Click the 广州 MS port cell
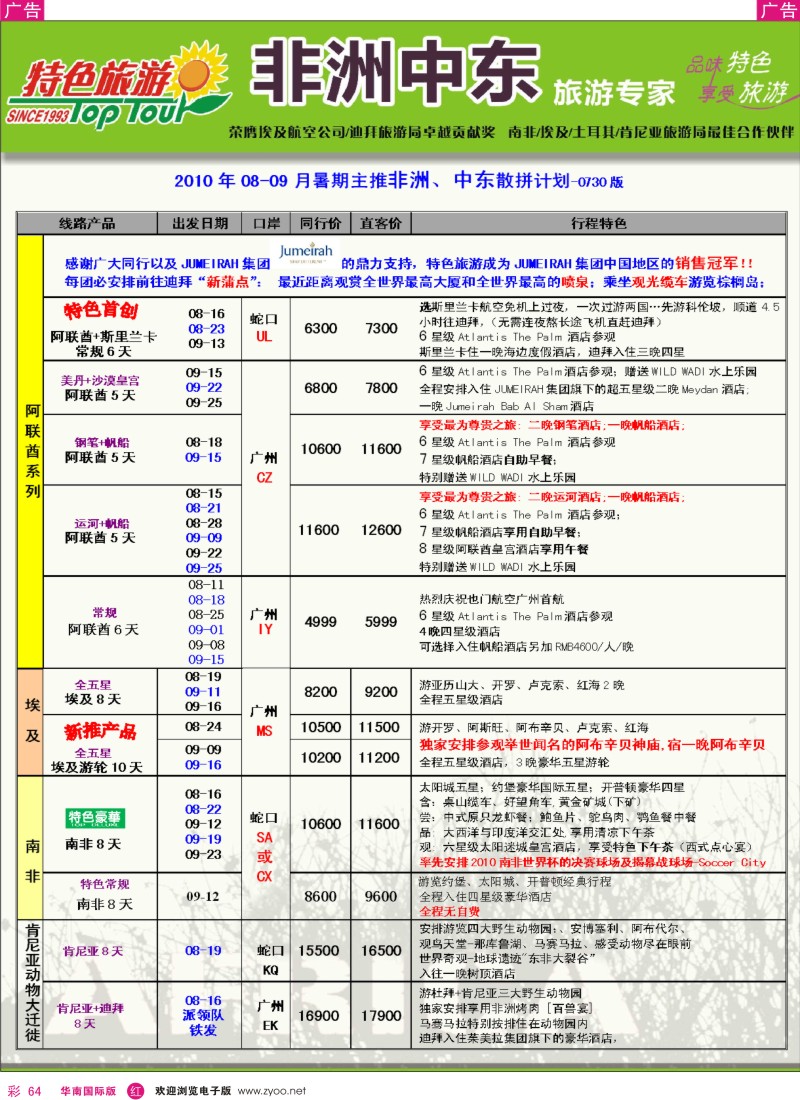This screenshot has height=1100, width=800. tap(265, 721)
